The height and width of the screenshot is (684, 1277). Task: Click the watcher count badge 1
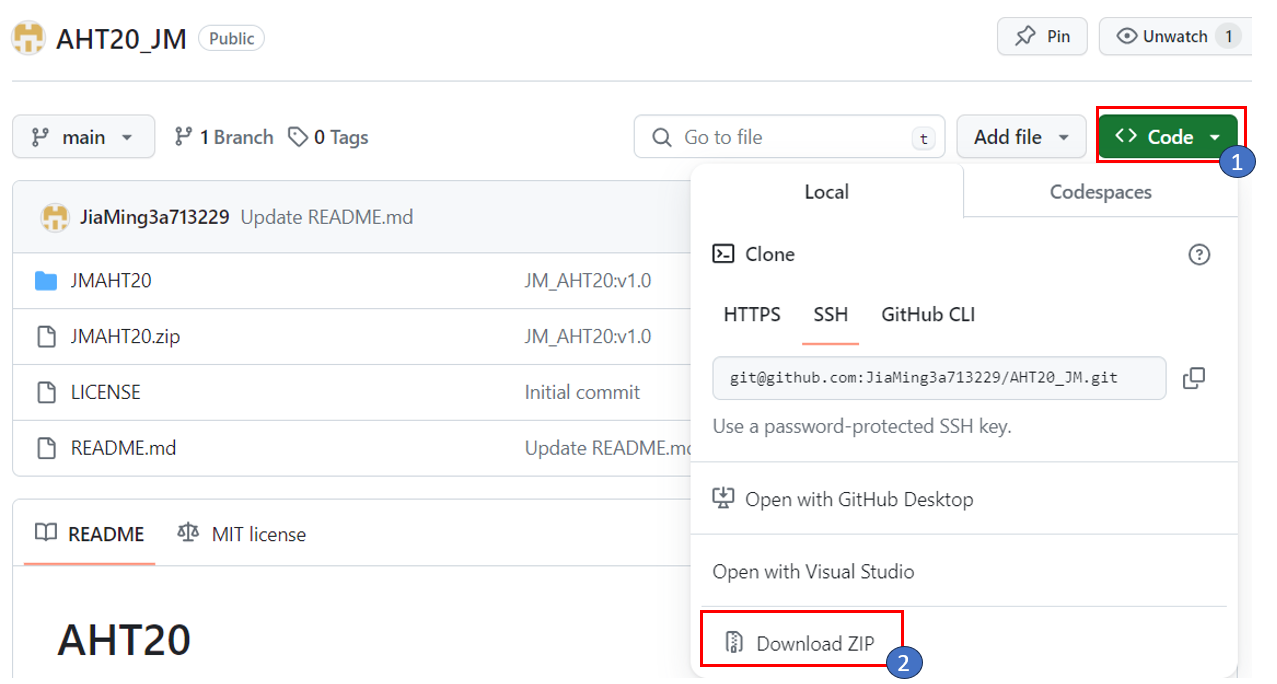1228,36
